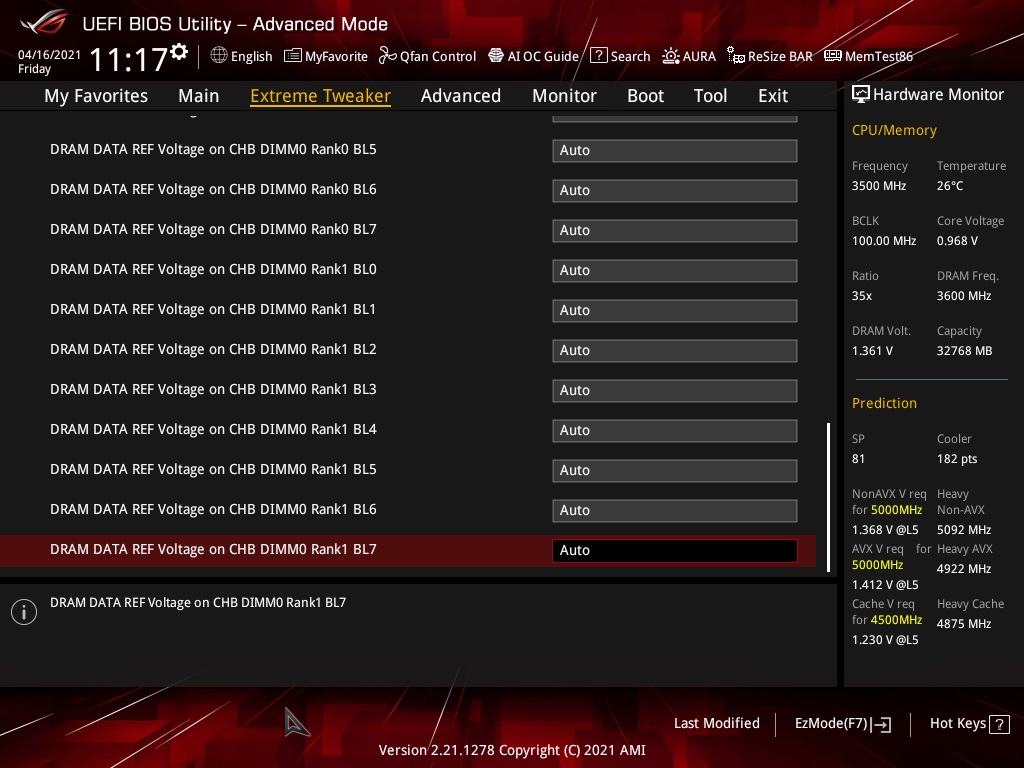
Task: Click the globe language icon
Action: click(x=219, y=56)
